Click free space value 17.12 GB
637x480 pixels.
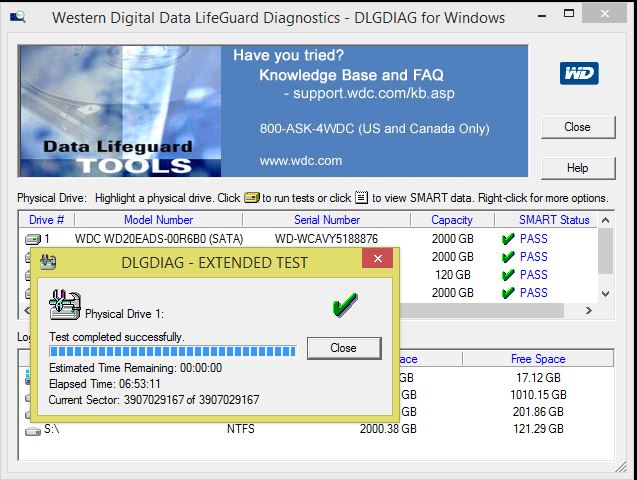coord(538,378)
